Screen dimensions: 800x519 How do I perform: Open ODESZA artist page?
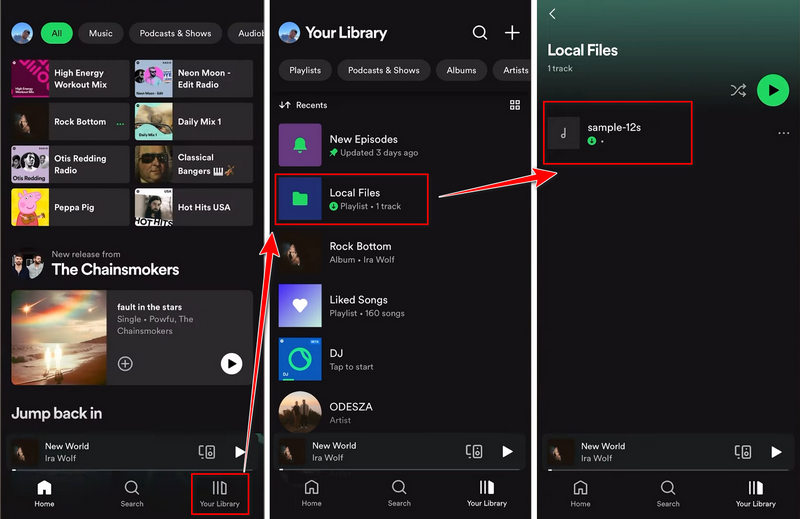tap(400, 412)
